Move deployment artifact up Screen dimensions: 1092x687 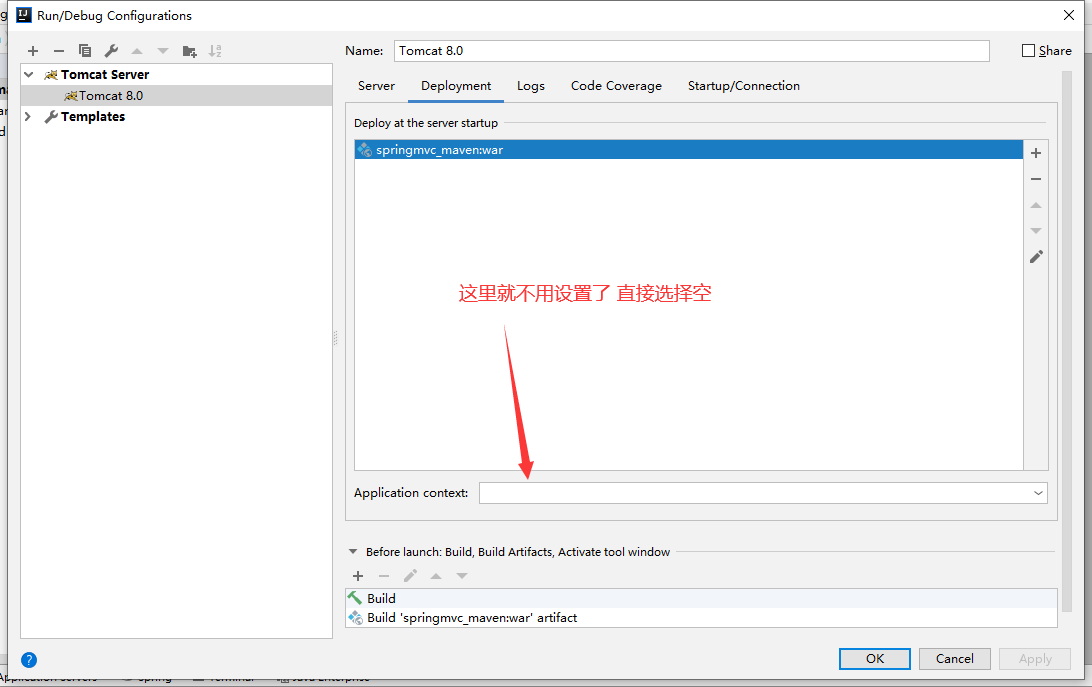(1036, 205)
